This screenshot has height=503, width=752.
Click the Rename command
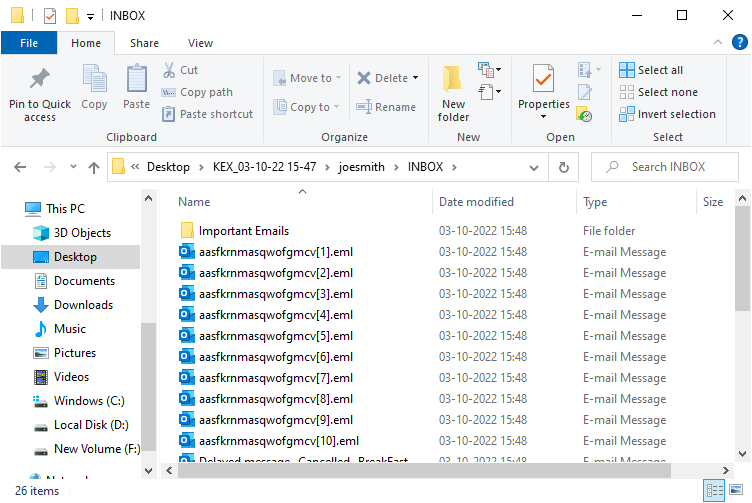click(x=386, y=107)
